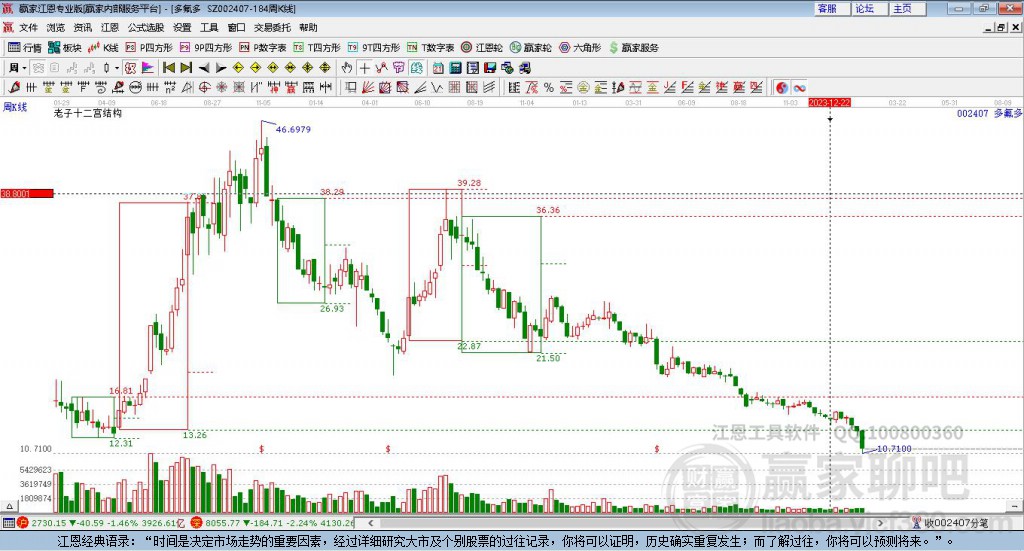Click the black left arrow icon
The image size is (1024, 551).
coord(204,68)
